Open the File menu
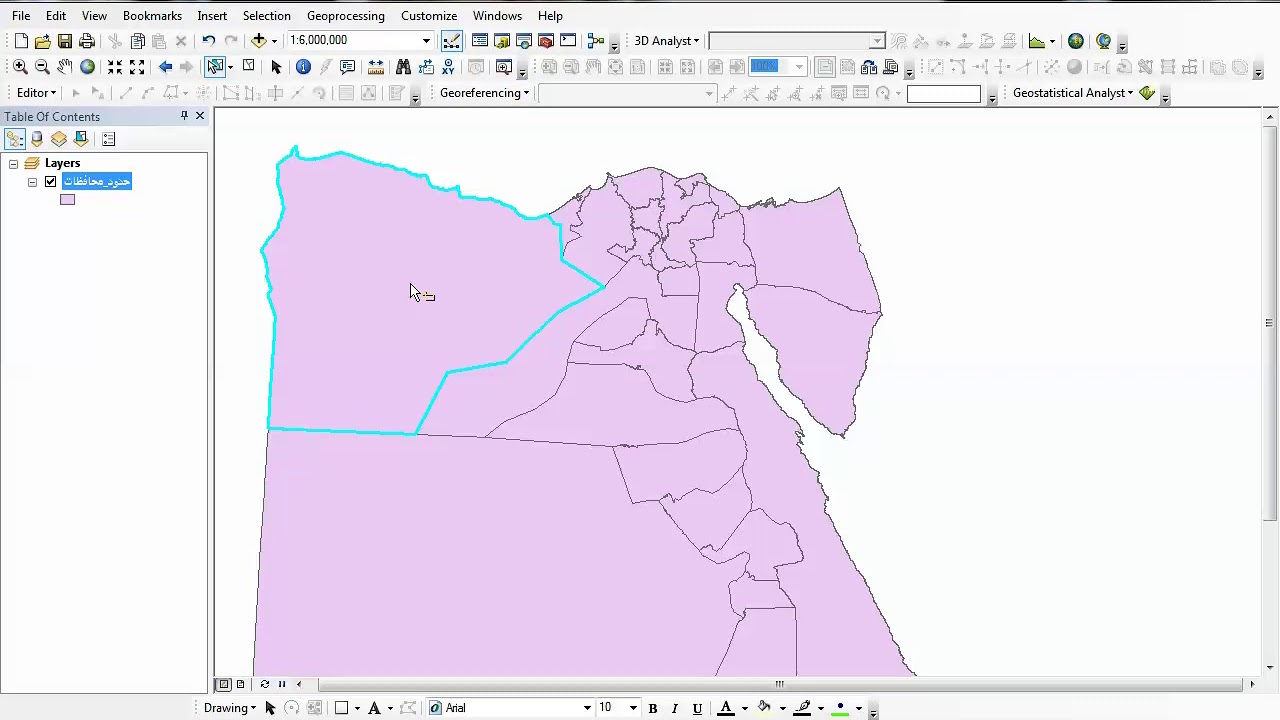Screen dimensions: 1280x720 pos(21,16)
